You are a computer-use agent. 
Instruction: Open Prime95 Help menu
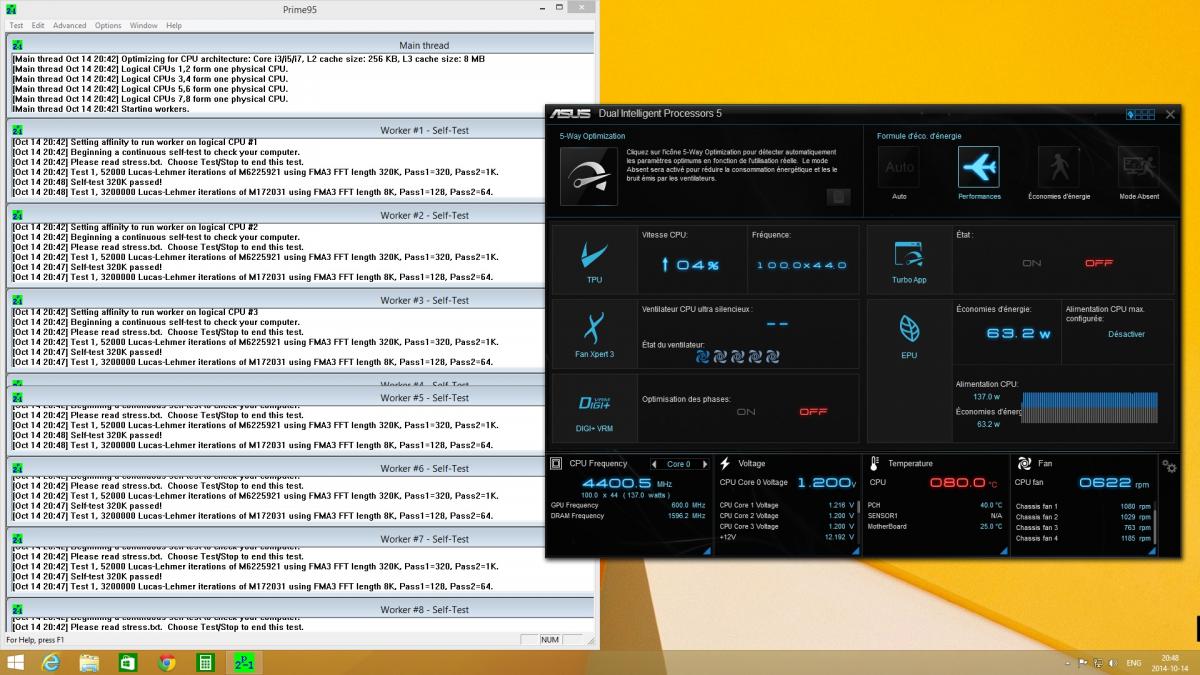click(x=174, y=25)
